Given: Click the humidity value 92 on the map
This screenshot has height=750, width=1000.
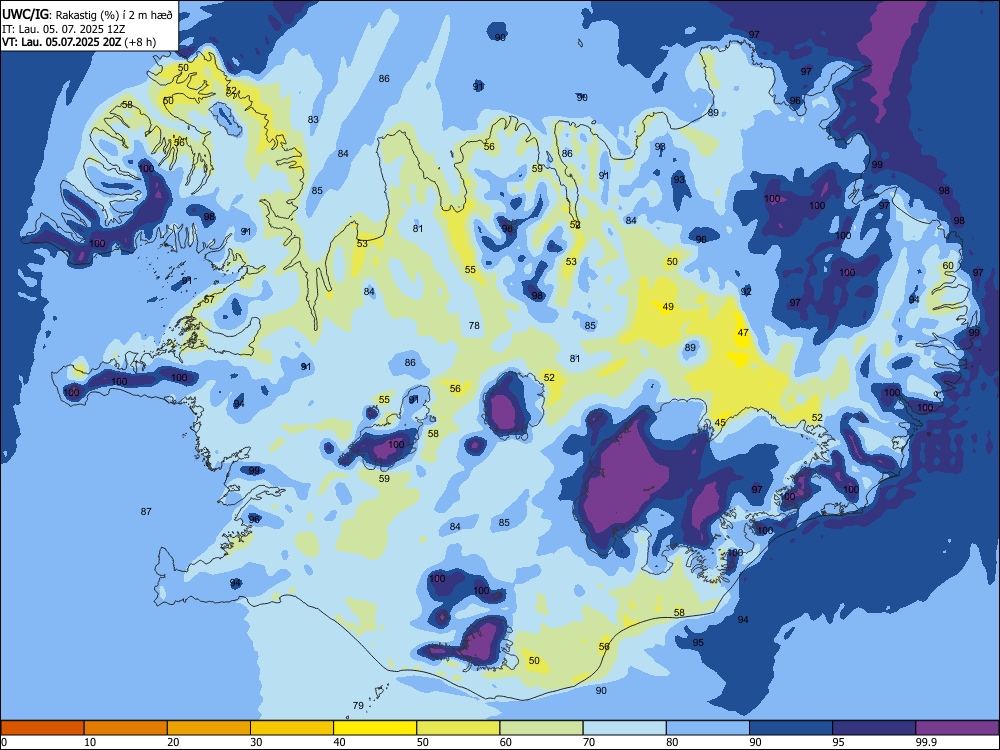Looking at the screenshot, I should [x=746, y=291].
